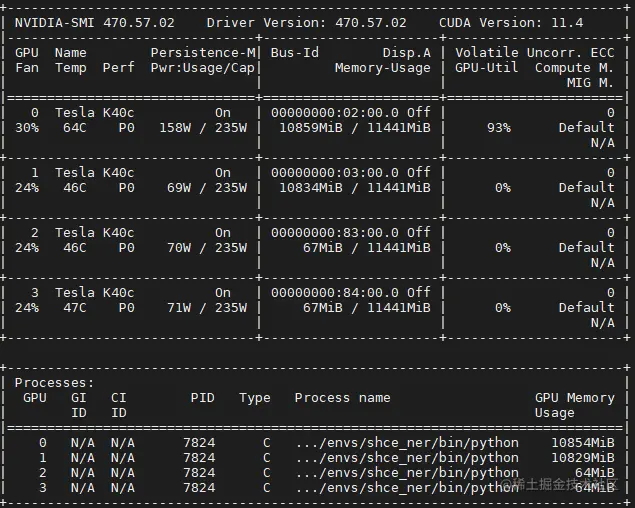Click the Process name column header
Screen dimensions: 635x508
pyautogui.click(x=342, y=398)
